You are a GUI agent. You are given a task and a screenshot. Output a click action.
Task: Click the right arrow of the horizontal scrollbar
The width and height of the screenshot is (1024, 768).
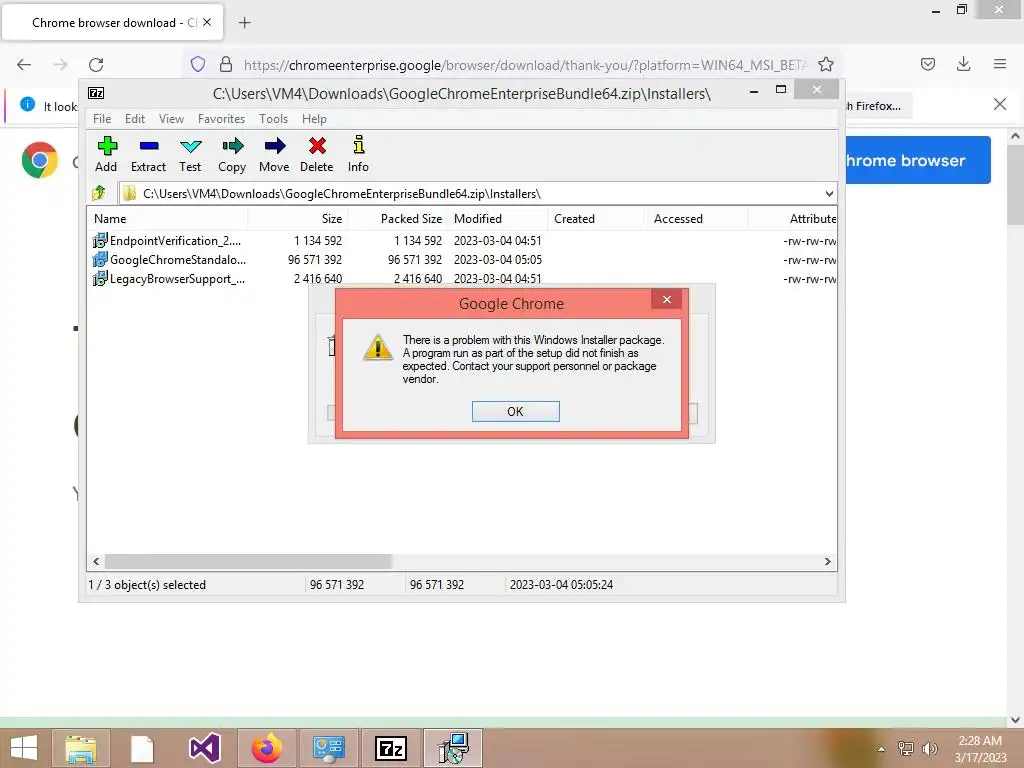tap(827, 562)
